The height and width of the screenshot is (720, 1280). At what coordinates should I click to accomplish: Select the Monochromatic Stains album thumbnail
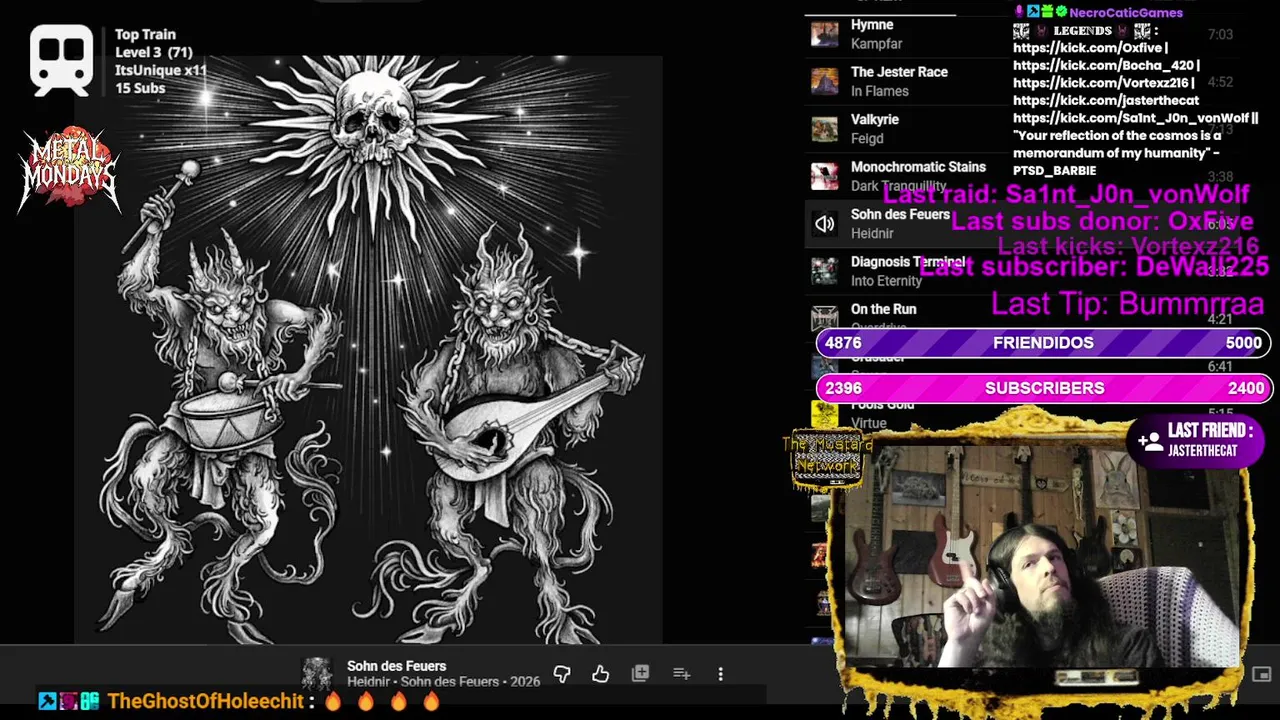824,176
